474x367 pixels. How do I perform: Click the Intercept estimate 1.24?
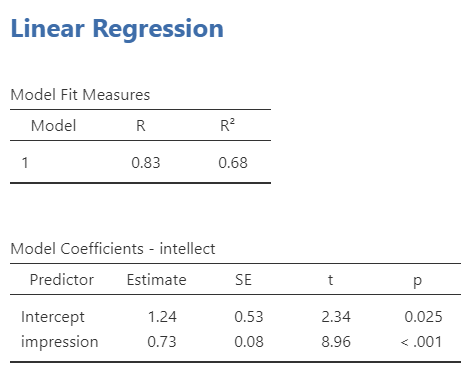[x=162, y=317]
